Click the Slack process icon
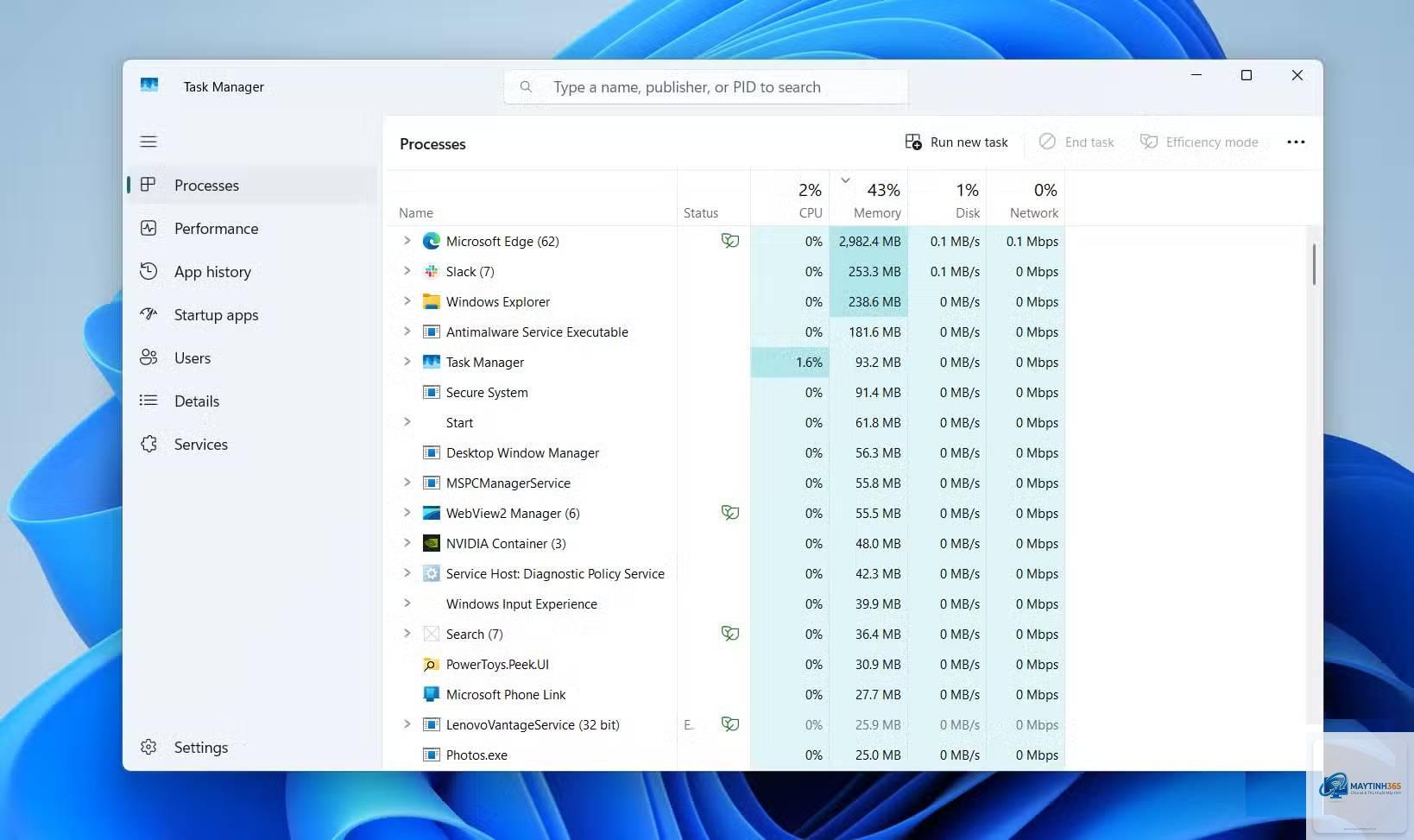The height and width of the screenshot is (840, 1414). point(431,271)
